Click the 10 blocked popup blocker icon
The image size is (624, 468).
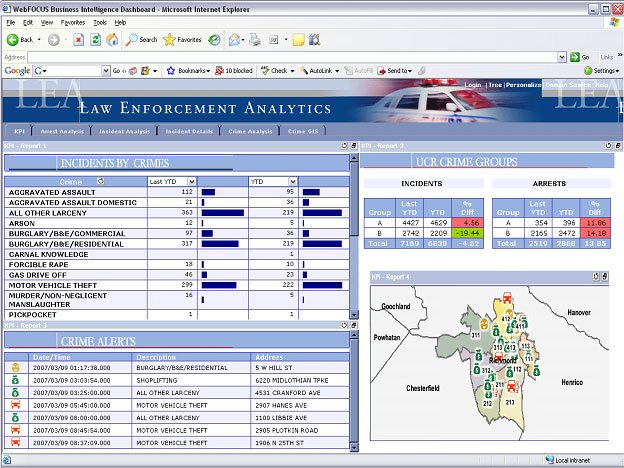(x=219, y=70)
